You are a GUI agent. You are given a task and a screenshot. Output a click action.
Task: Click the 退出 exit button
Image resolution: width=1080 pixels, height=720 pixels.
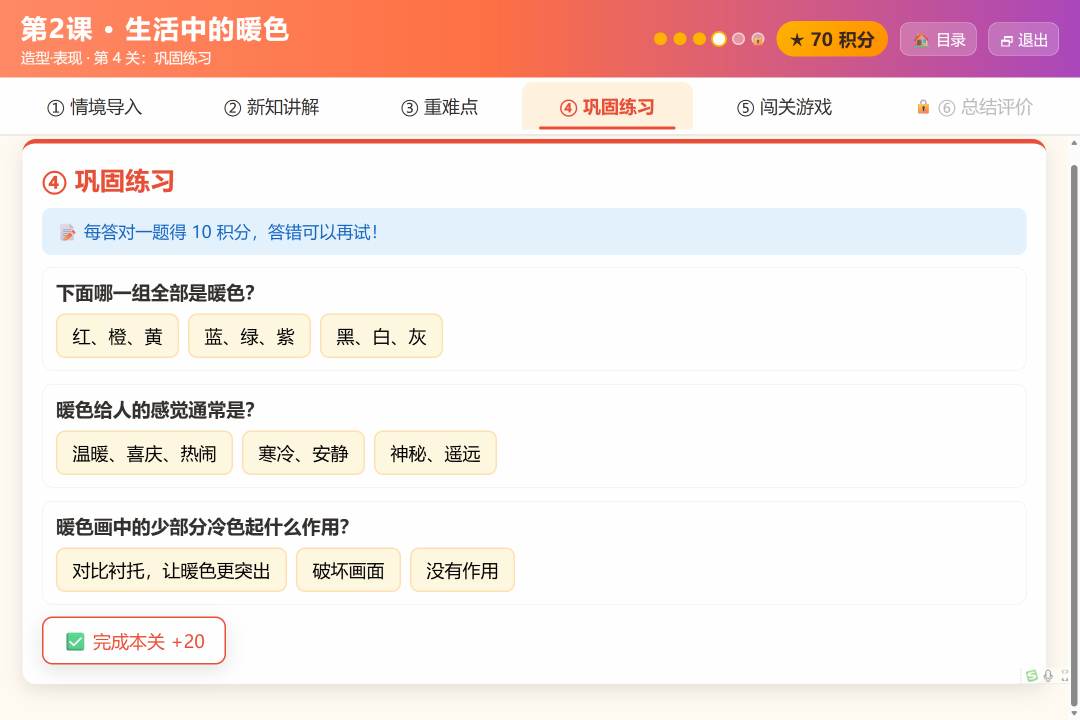point(1024,39)
